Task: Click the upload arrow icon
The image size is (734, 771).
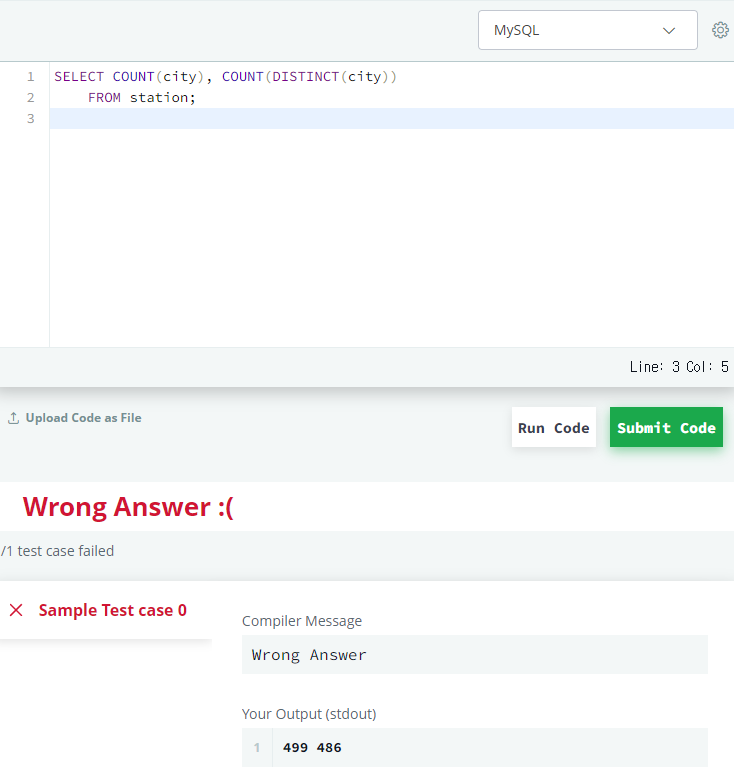Action: 14,418
